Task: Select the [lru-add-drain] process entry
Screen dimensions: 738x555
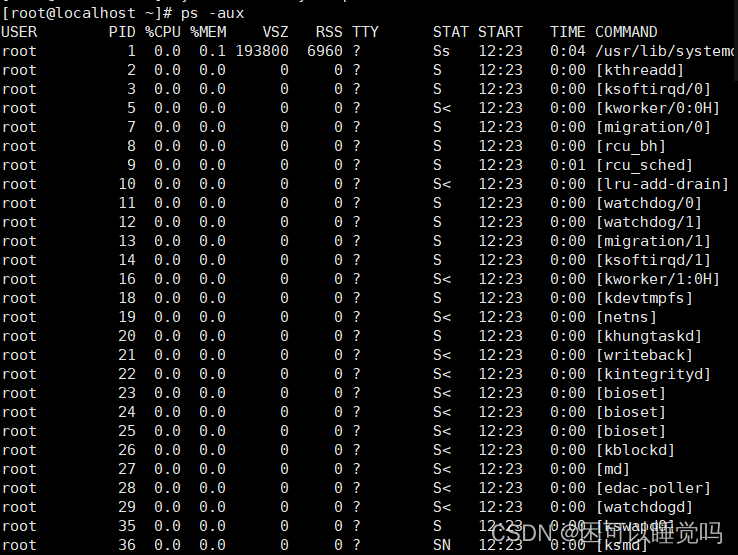Action: coord(662,184)
